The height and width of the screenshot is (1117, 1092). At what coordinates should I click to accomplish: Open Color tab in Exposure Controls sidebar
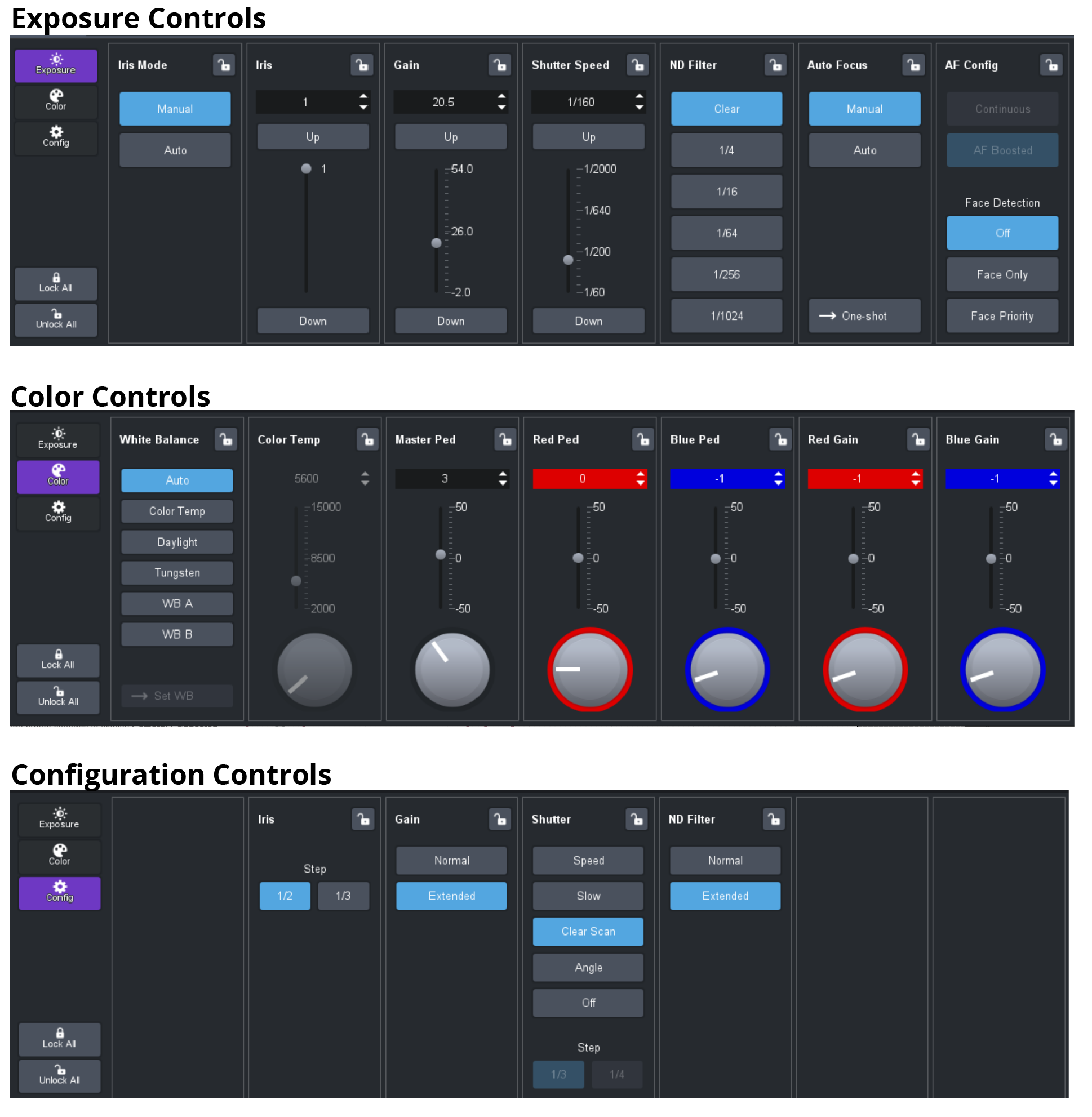56,101
